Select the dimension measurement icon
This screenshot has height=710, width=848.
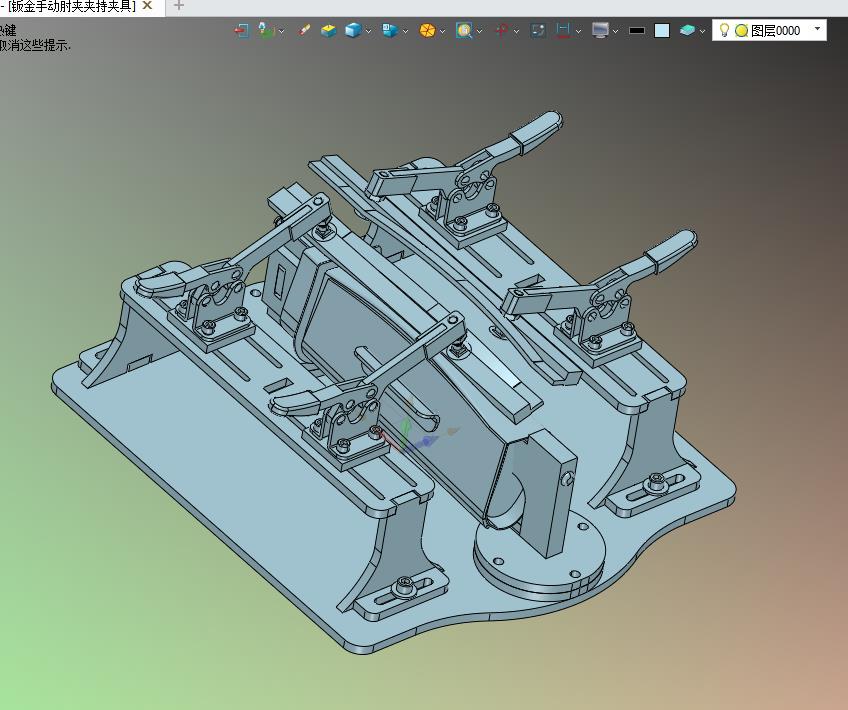pos(563,30)
